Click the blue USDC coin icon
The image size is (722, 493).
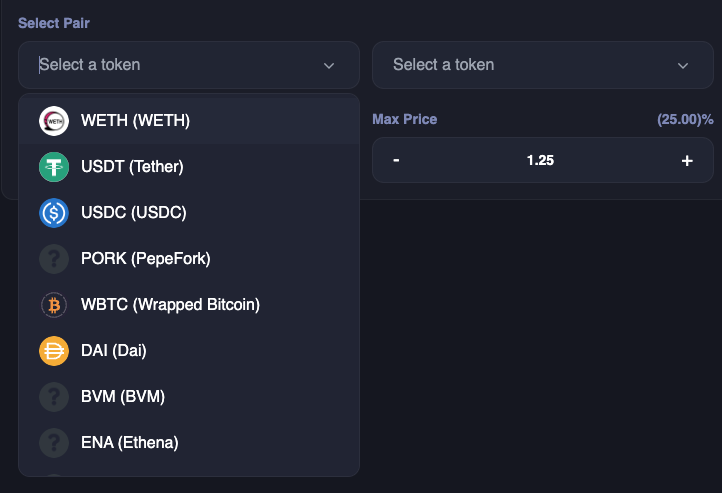pyautogui.click(x=54, y=213)
